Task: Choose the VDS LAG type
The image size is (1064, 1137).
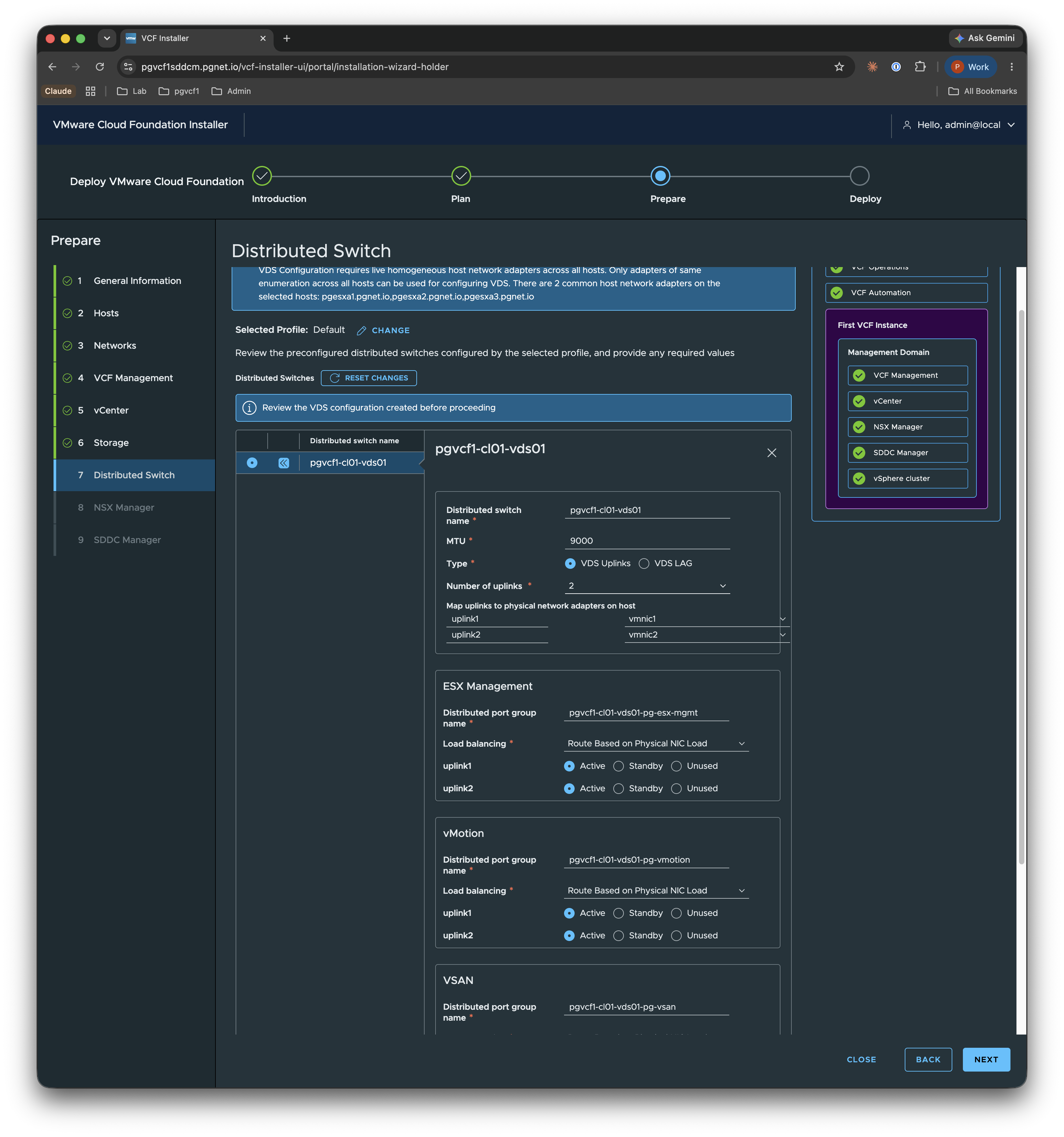Action: pos(644,563)
